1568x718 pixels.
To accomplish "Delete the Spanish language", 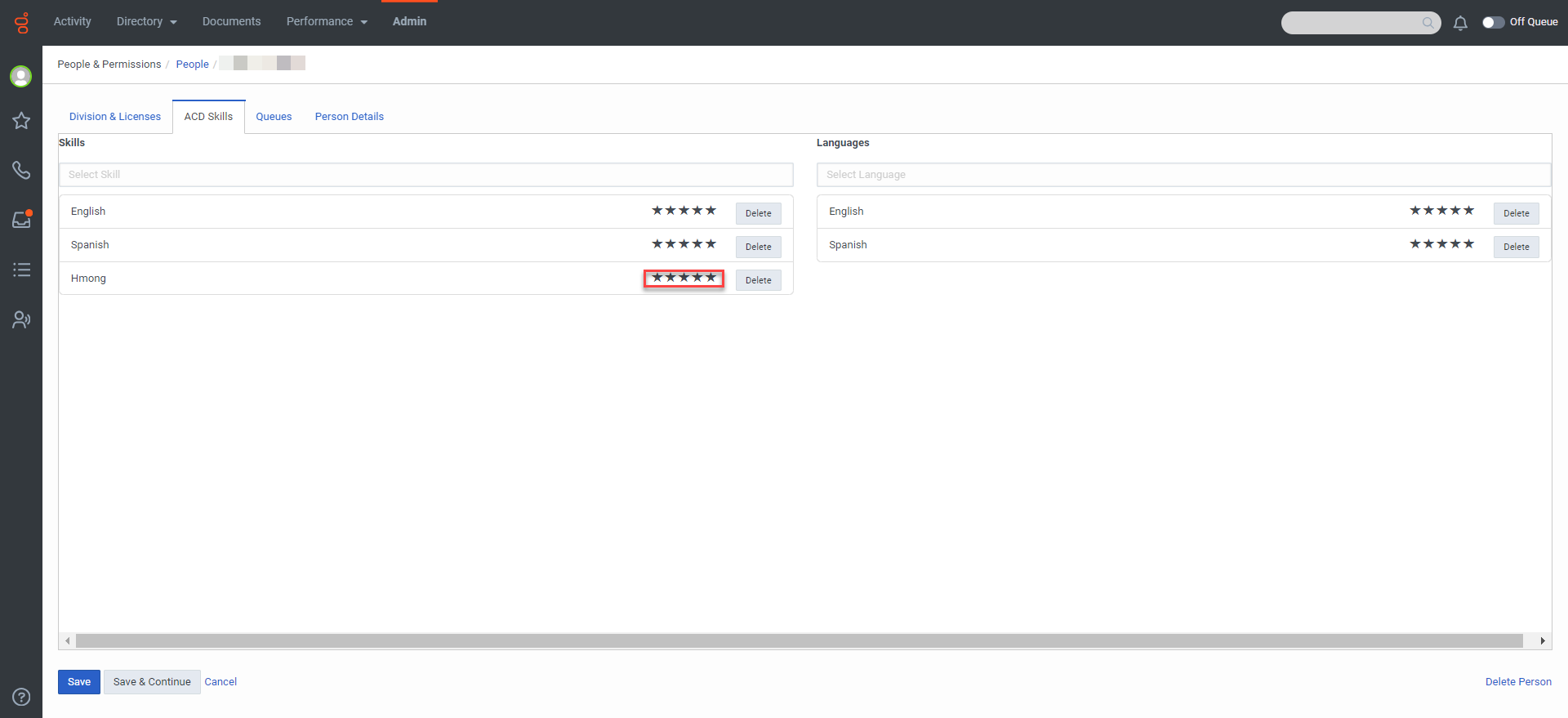I will pyautogui.click(x=1516, y=247).
